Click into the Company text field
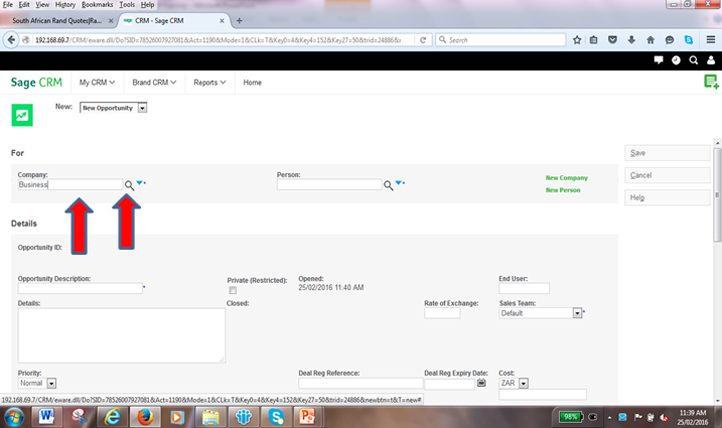 click(x=70, y=185)
